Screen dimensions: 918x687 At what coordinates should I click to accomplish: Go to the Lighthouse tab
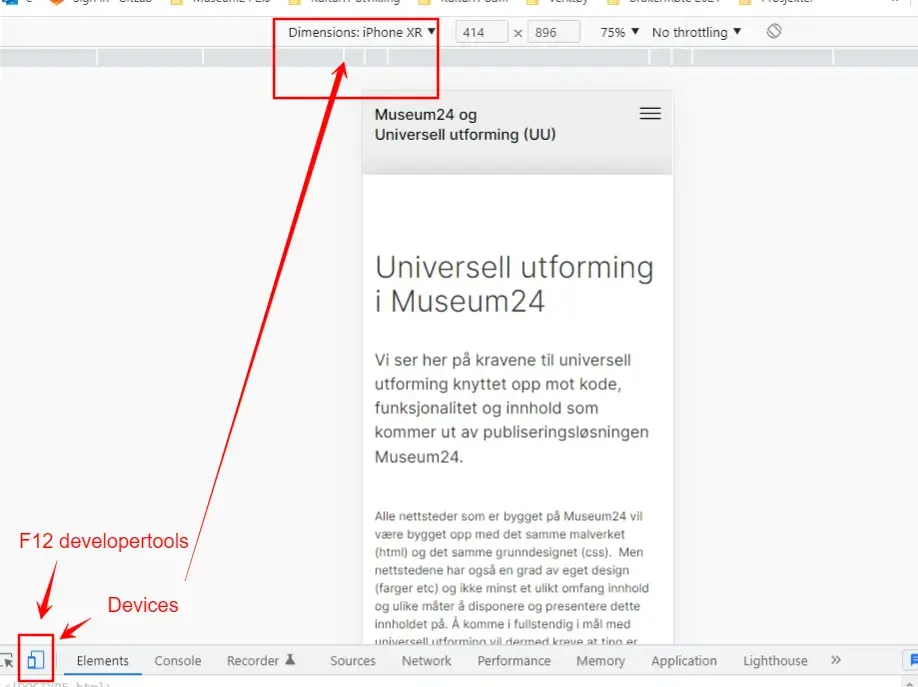click(775, 661)
